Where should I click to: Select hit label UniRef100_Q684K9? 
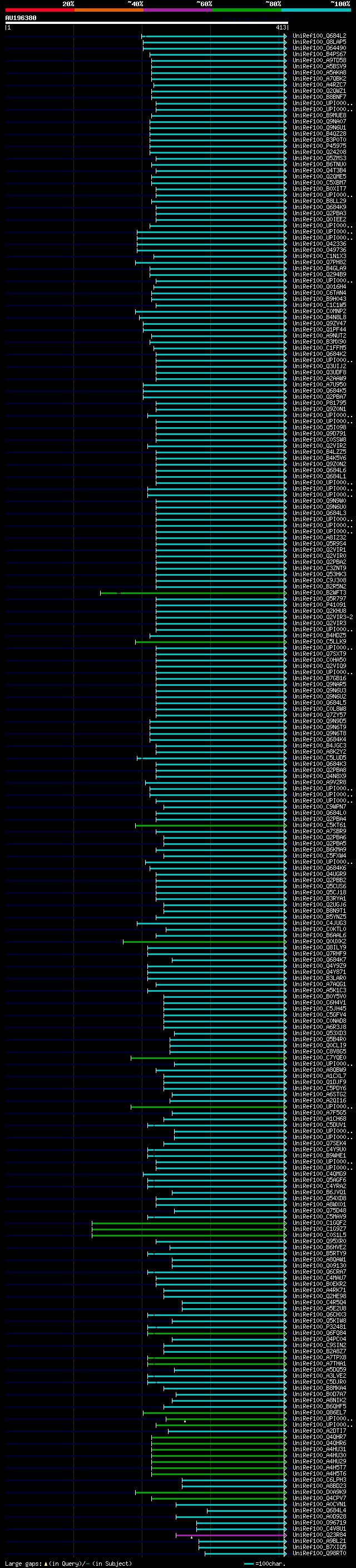click(319, 207)
